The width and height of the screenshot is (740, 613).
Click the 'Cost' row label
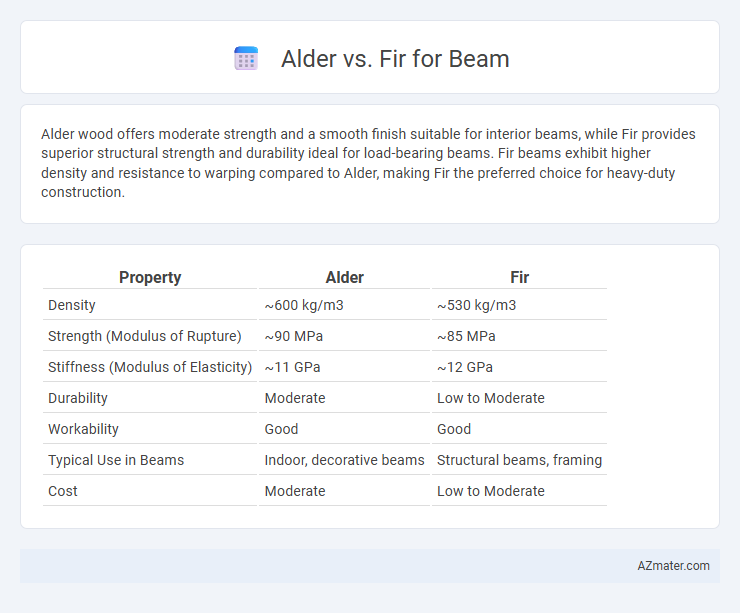coord(63,491)
